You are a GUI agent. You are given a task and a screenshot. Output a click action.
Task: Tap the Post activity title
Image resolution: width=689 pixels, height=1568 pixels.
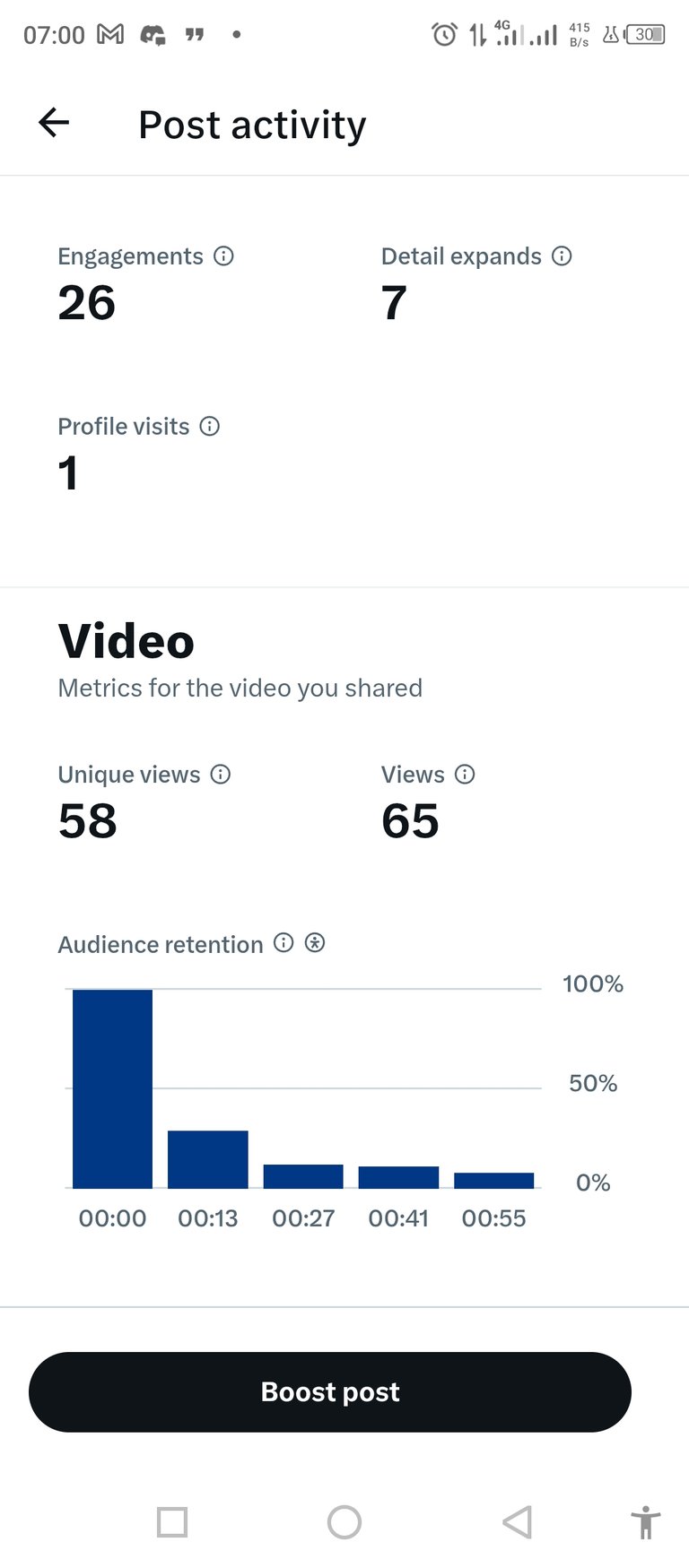tap(252, 125)
